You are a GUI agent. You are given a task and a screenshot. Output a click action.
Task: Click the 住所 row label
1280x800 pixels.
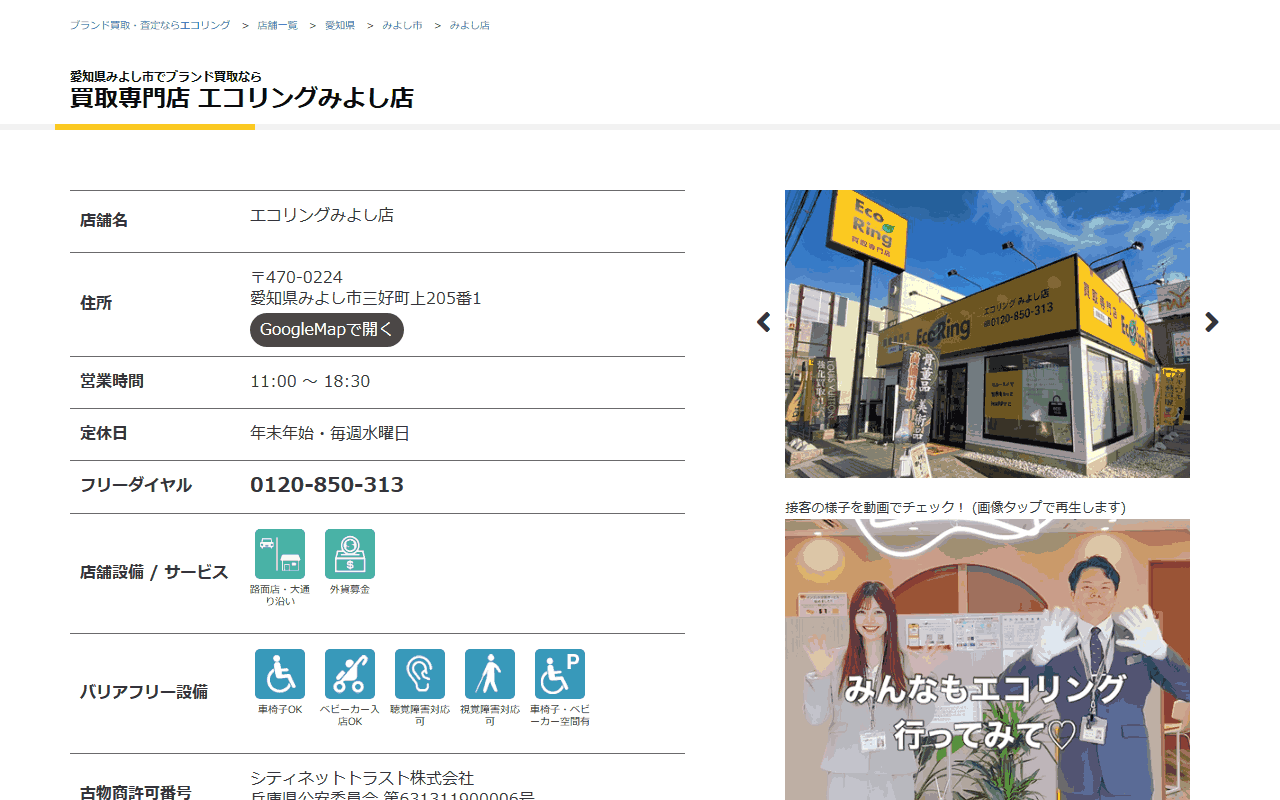pyautogui.click(x=96, y=303)
